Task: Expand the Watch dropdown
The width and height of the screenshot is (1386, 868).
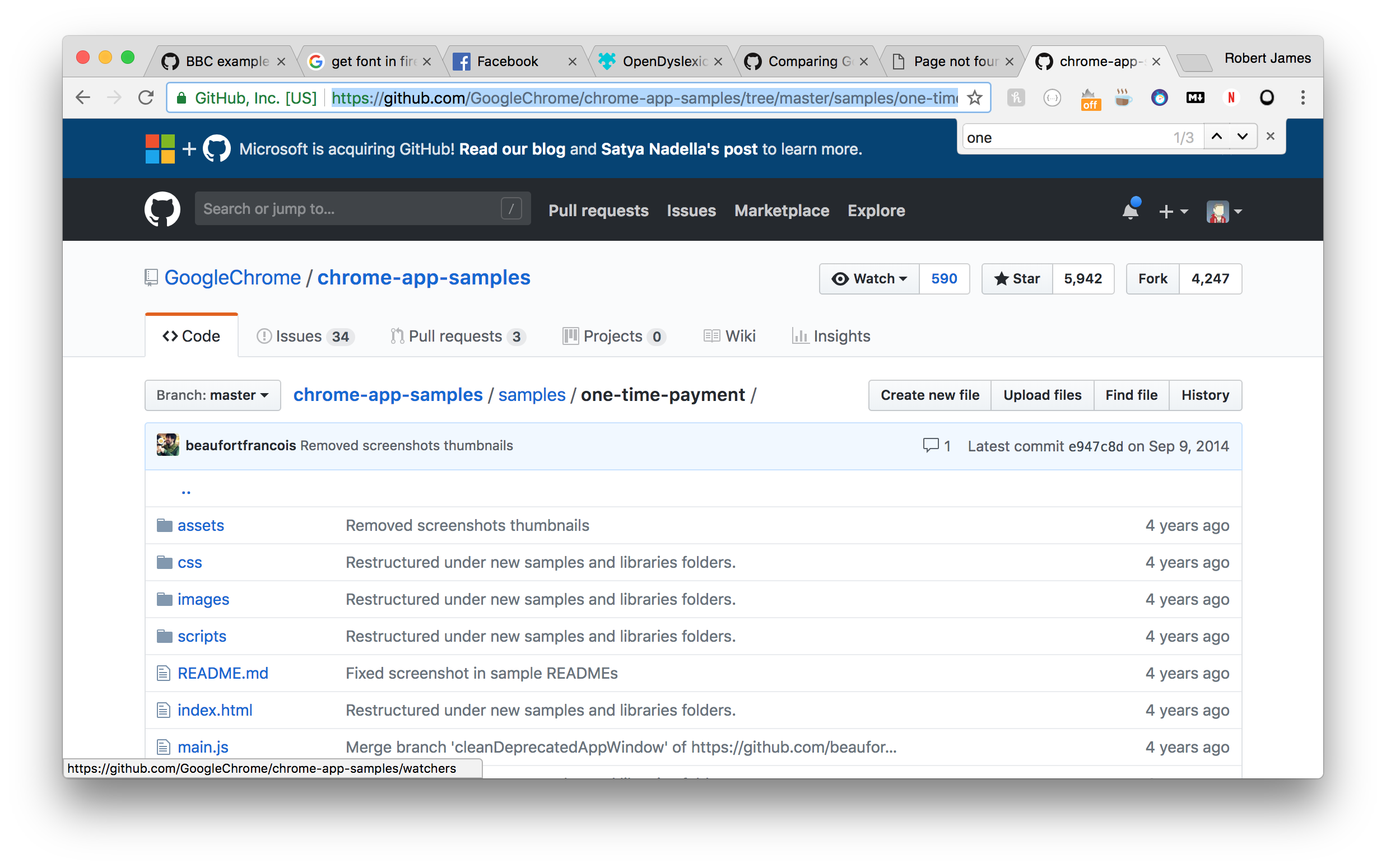Action: (x=869, y=279)
